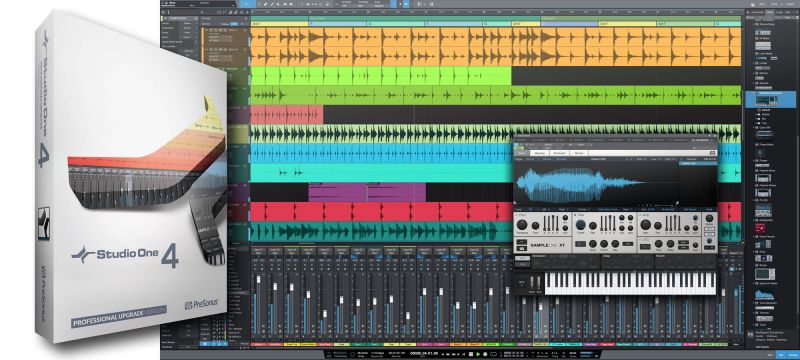Switch to the Envelopes tab in Sample One
Viewport: 800px width, 360px height.
560,153
